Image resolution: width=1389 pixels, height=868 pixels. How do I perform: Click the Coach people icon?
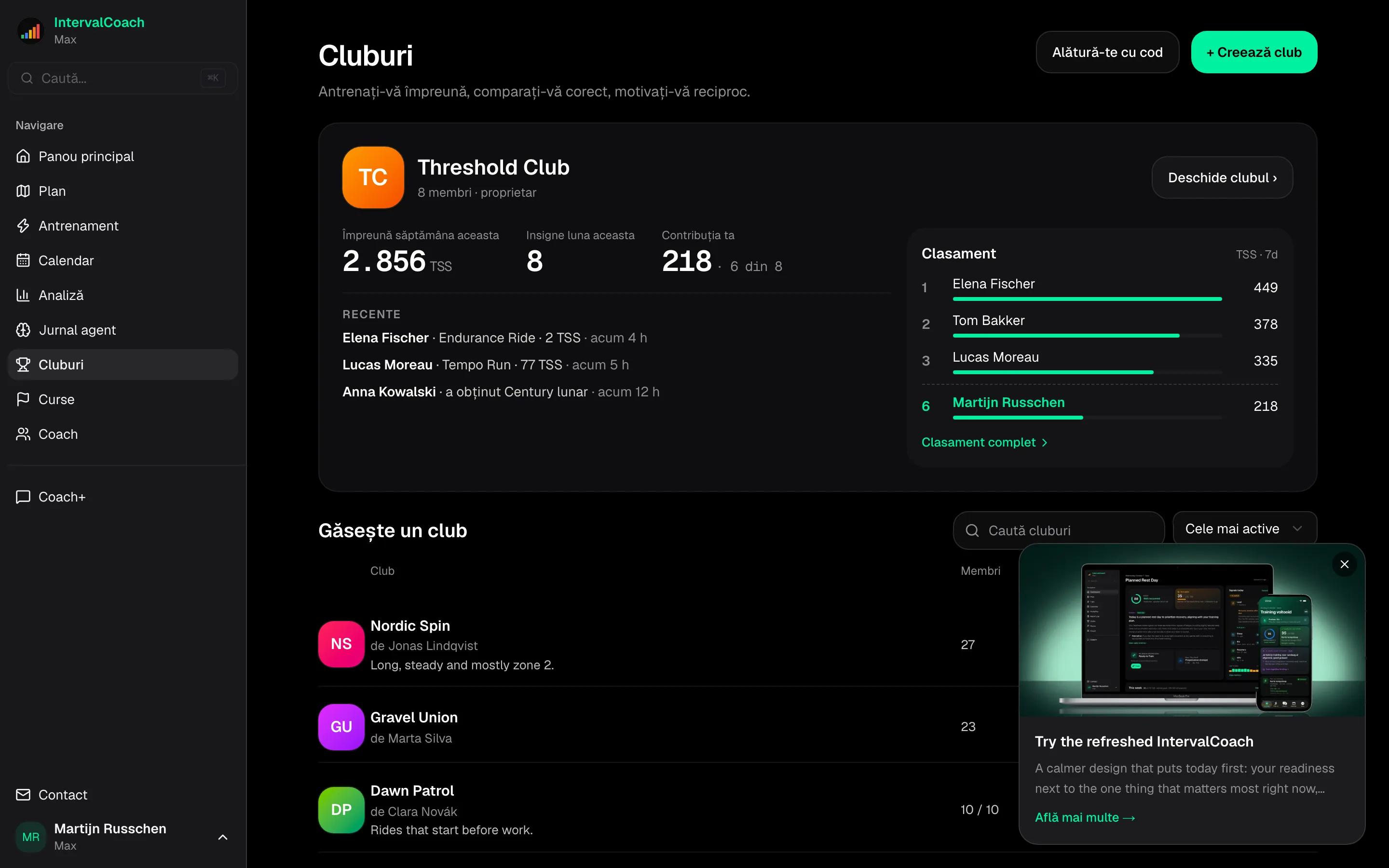(x=23, y=434)
